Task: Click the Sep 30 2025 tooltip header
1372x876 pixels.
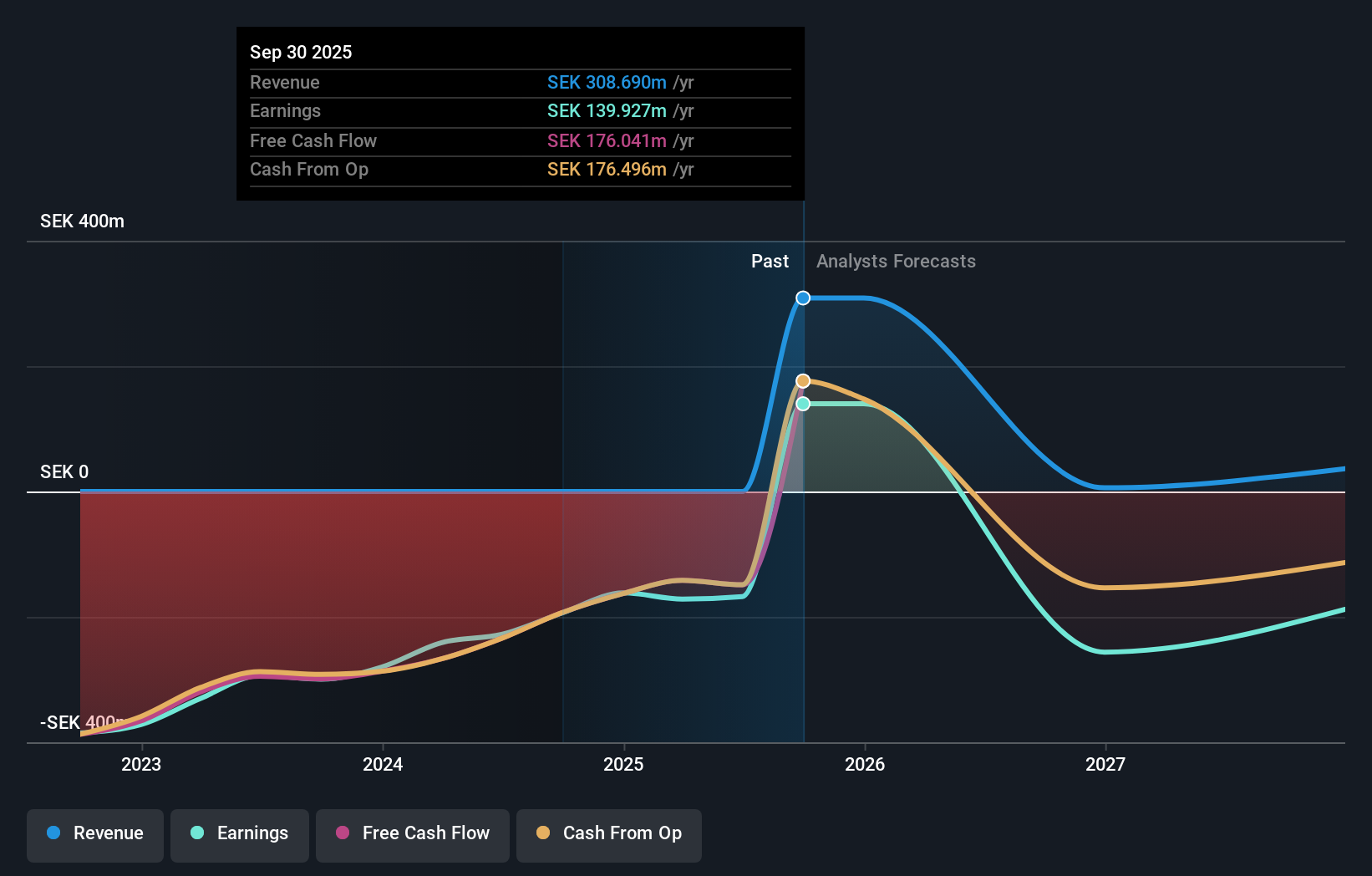Action: pos(301,52)
